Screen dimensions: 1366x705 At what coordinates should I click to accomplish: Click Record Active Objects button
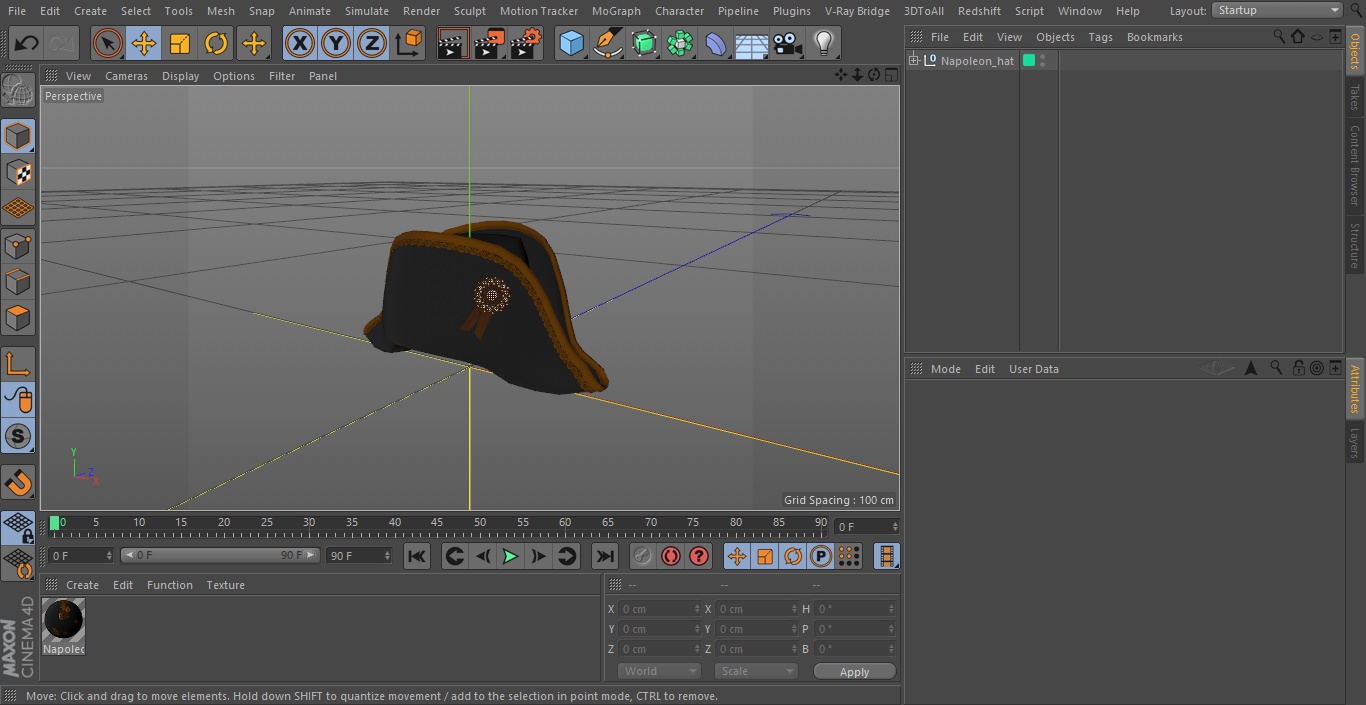tap(643, 556)
